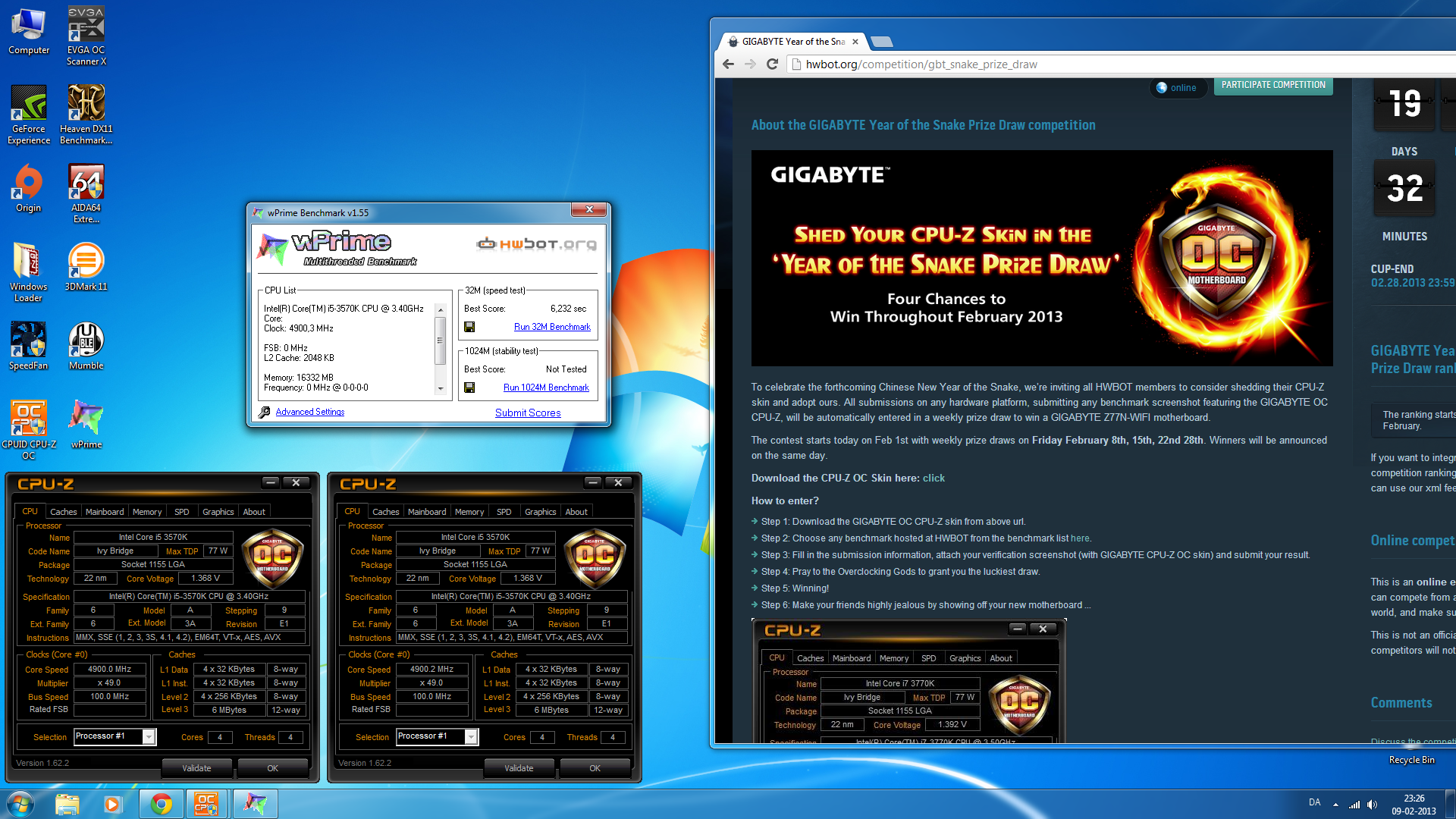Click PARTICIPATE COMPETITION button

tap(1273, 86)
